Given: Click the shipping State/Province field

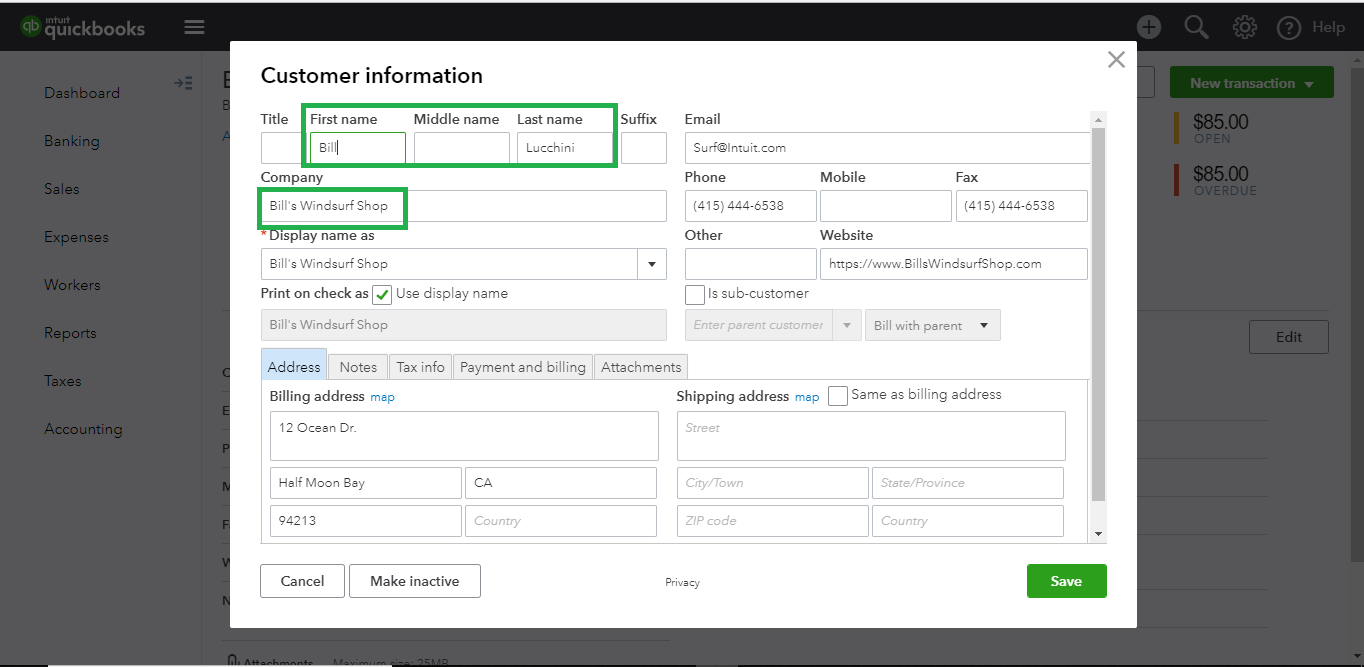Looking at the screenshot, I should coord(968,483).
